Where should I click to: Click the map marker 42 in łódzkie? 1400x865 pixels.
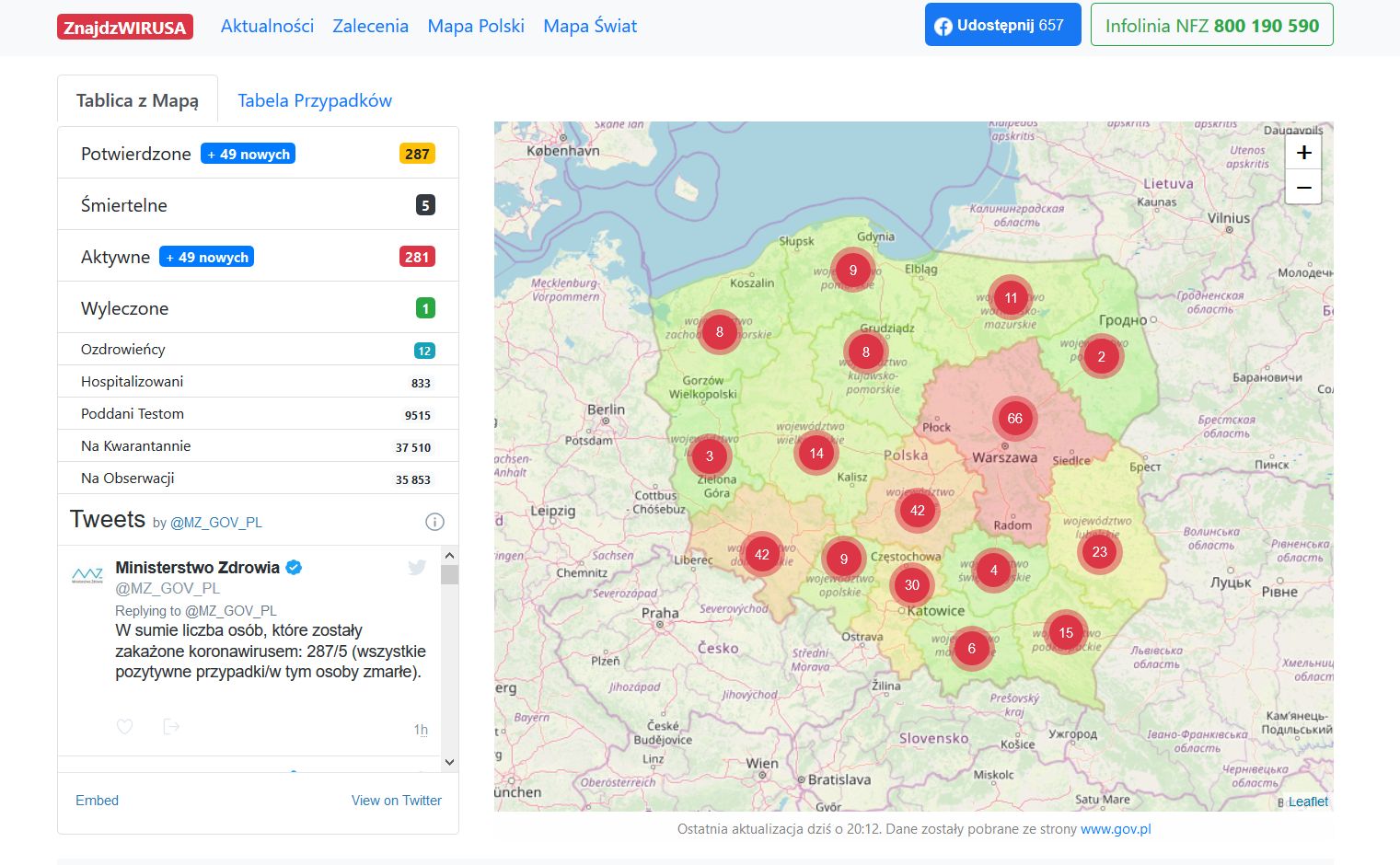pos(917,510)
